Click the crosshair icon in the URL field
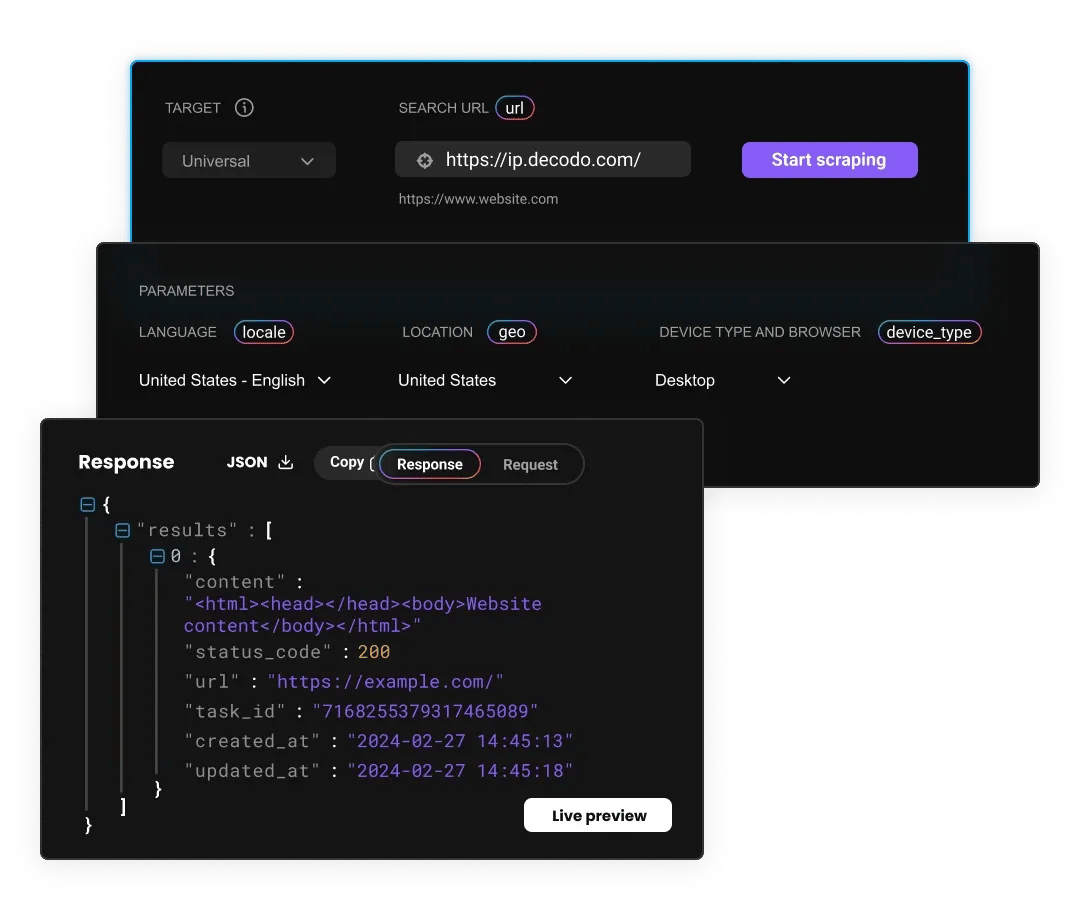This screenshot has width=1080, height=920. pos(425,160)
